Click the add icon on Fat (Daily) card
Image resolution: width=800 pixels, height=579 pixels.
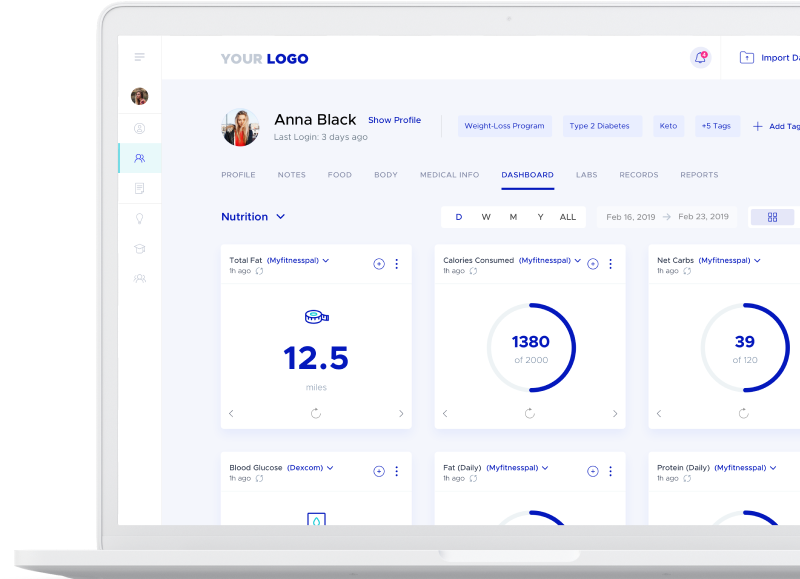(x=592, y=471)
